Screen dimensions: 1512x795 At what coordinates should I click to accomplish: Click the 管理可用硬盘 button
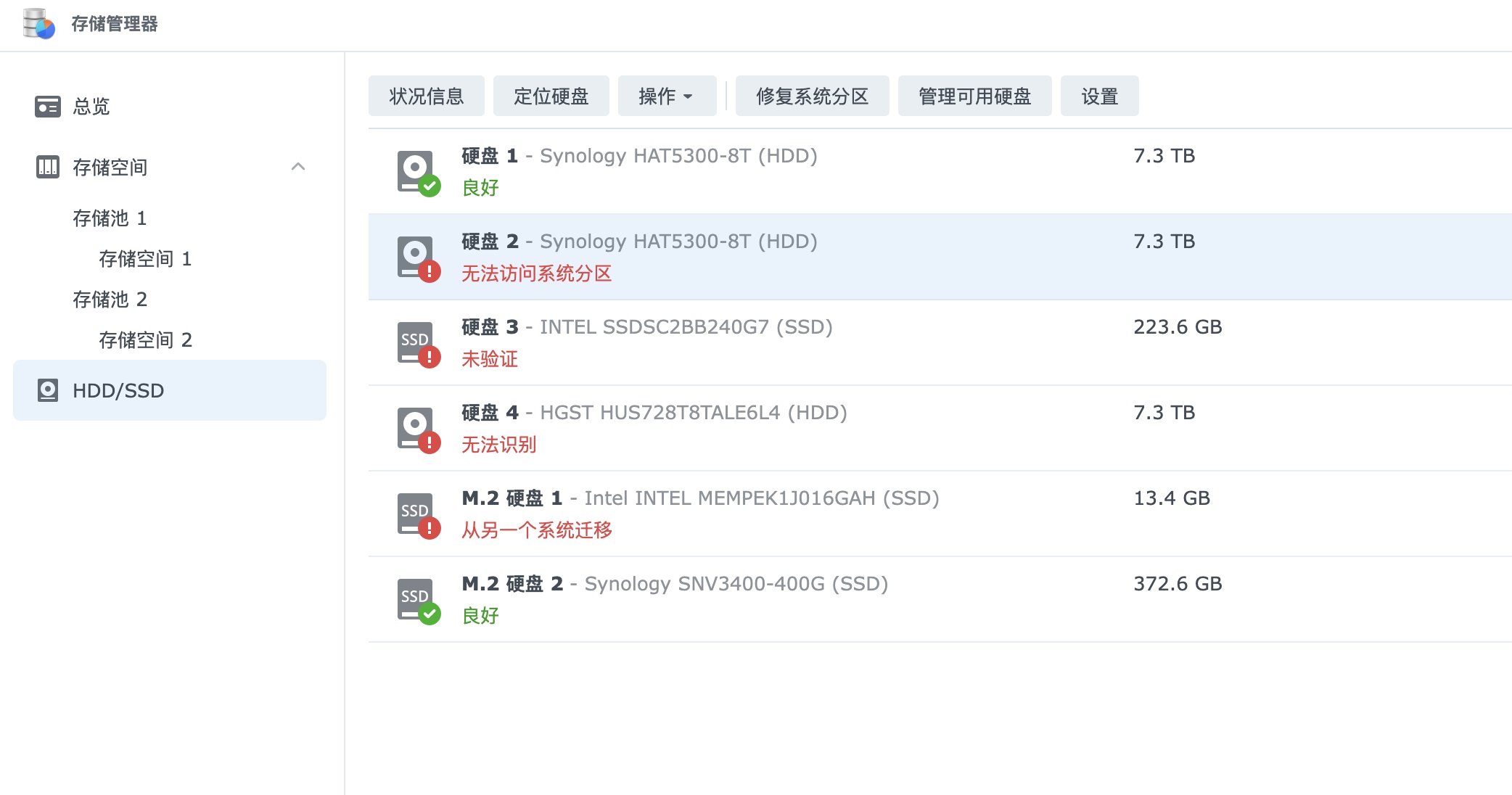coord(974,96)
